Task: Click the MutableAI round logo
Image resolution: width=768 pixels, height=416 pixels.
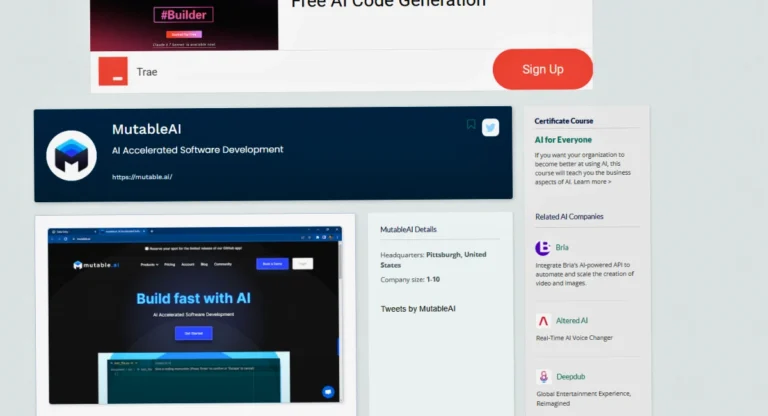Action: 72,156
